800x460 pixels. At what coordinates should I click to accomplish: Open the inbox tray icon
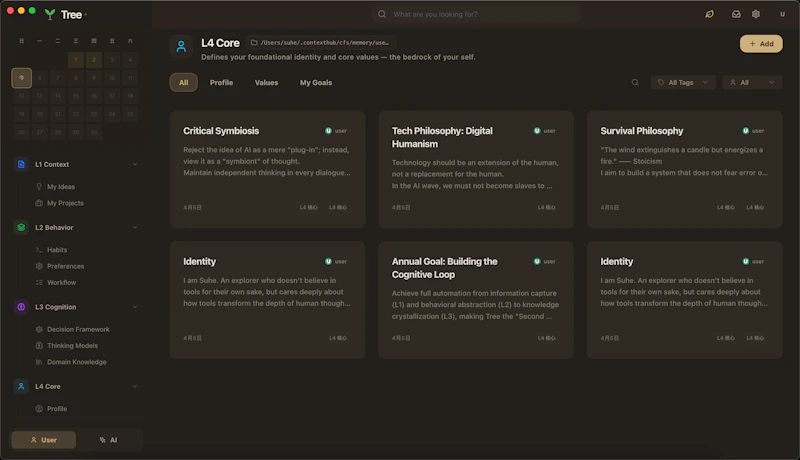tap(736, 14)
